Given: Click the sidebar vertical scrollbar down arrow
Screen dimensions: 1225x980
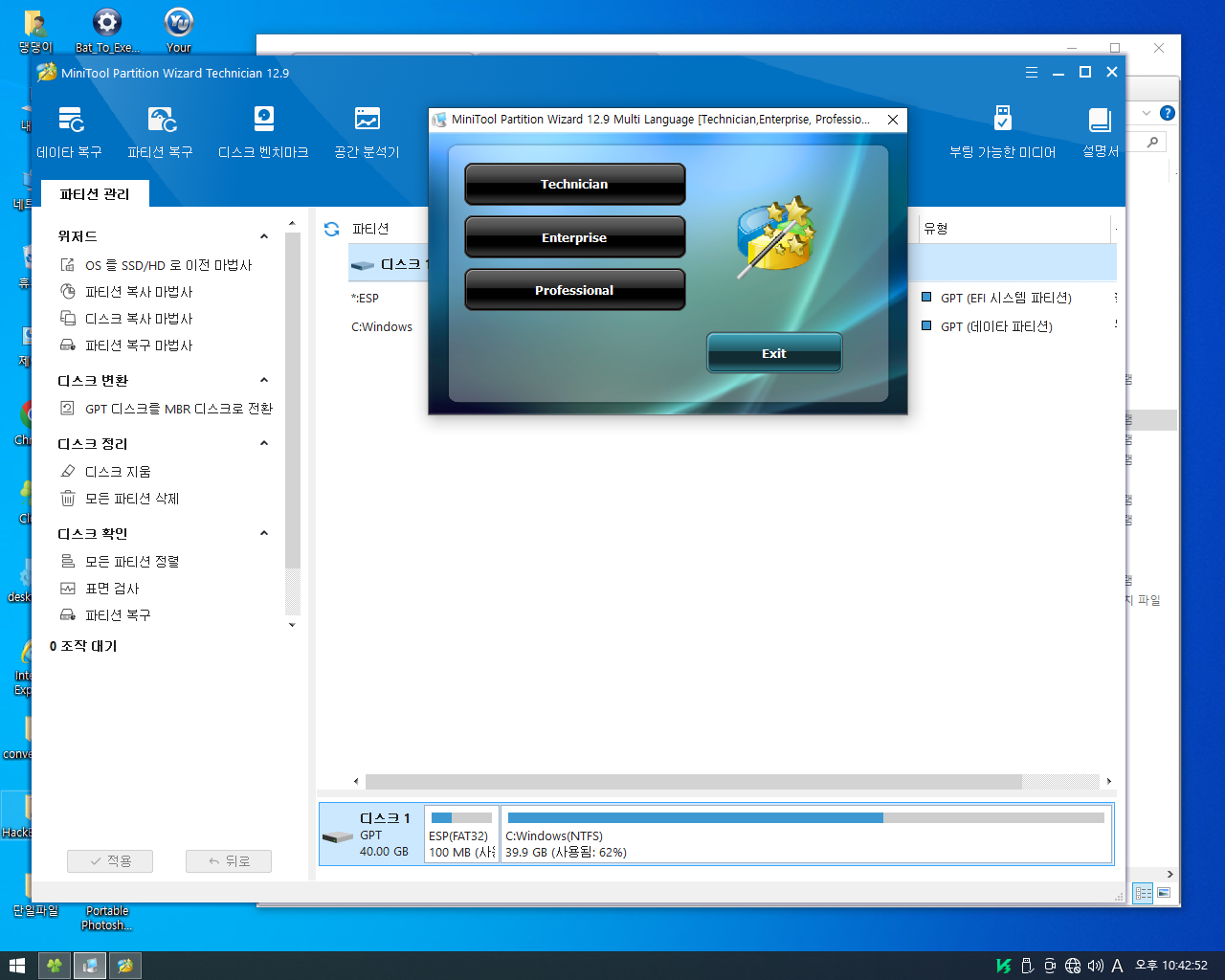Looking at the screenshot, I should click(292, 625).
